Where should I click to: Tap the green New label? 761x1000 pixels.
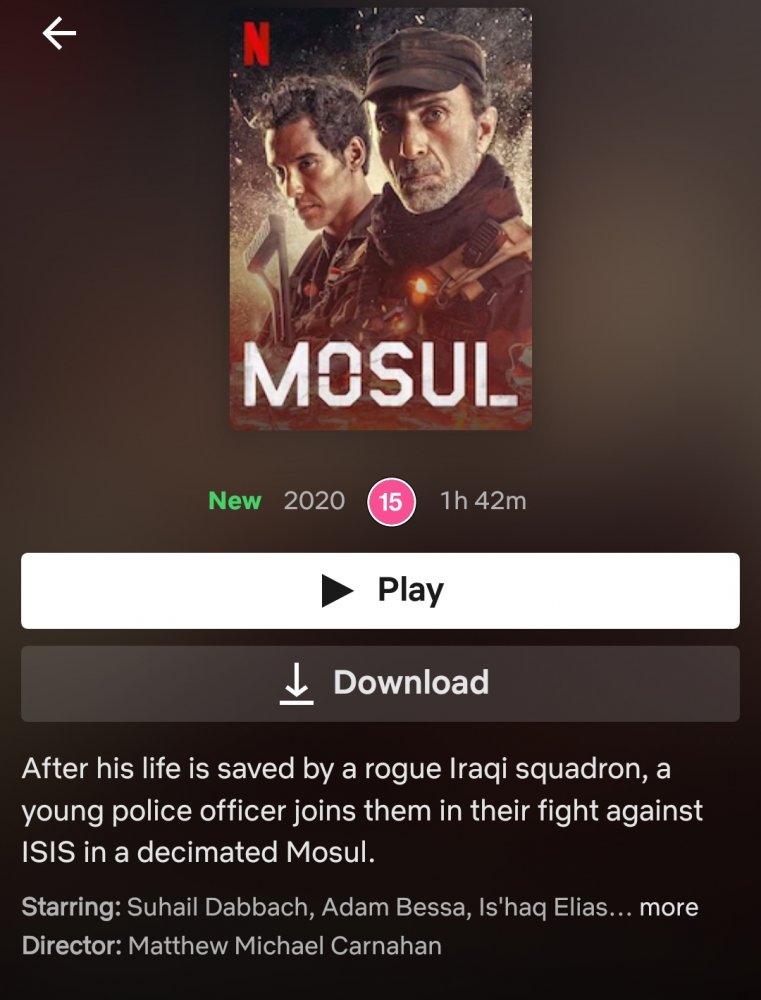[235, 501]
